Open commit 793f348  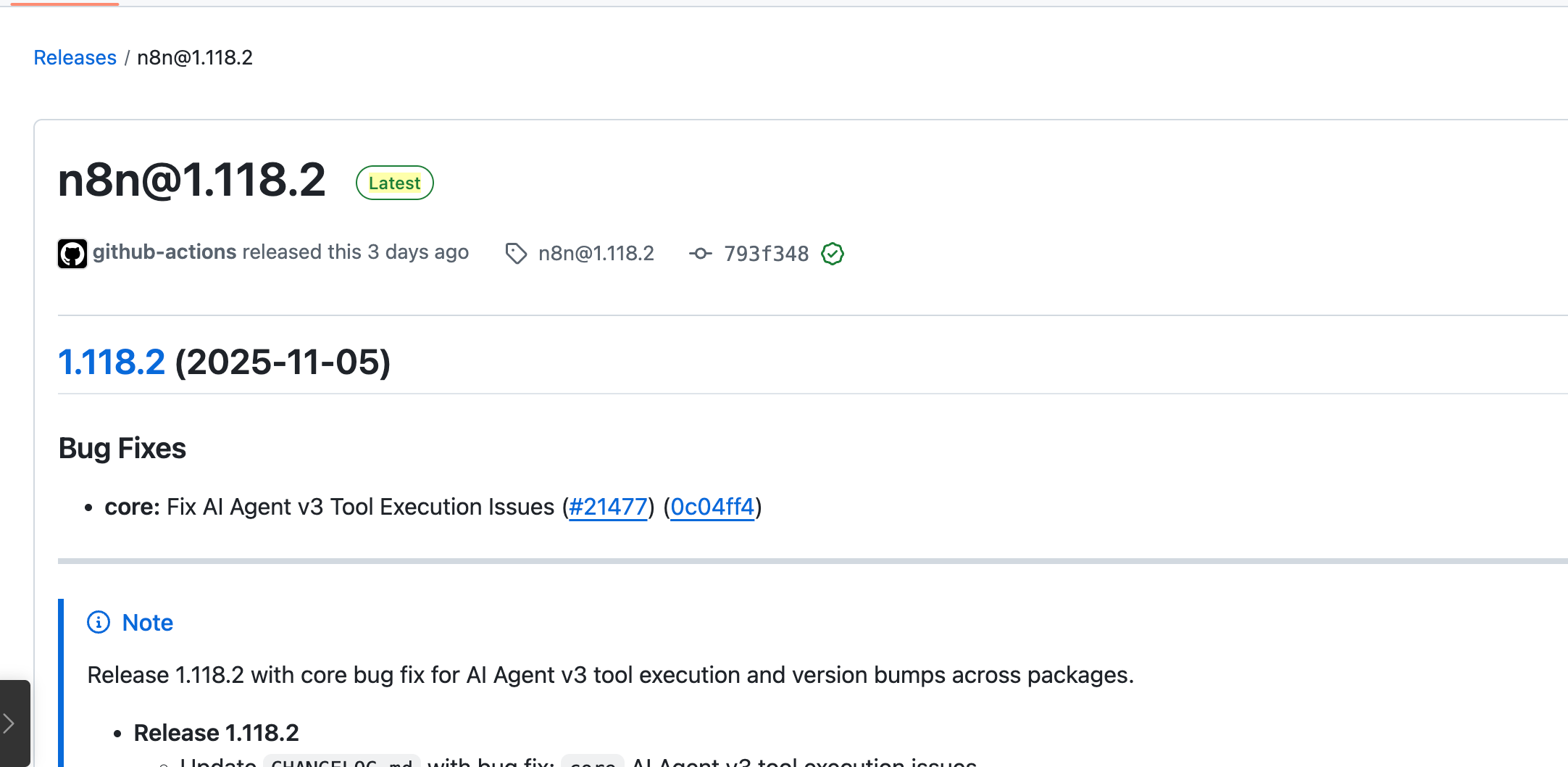[x=766, y=254]
